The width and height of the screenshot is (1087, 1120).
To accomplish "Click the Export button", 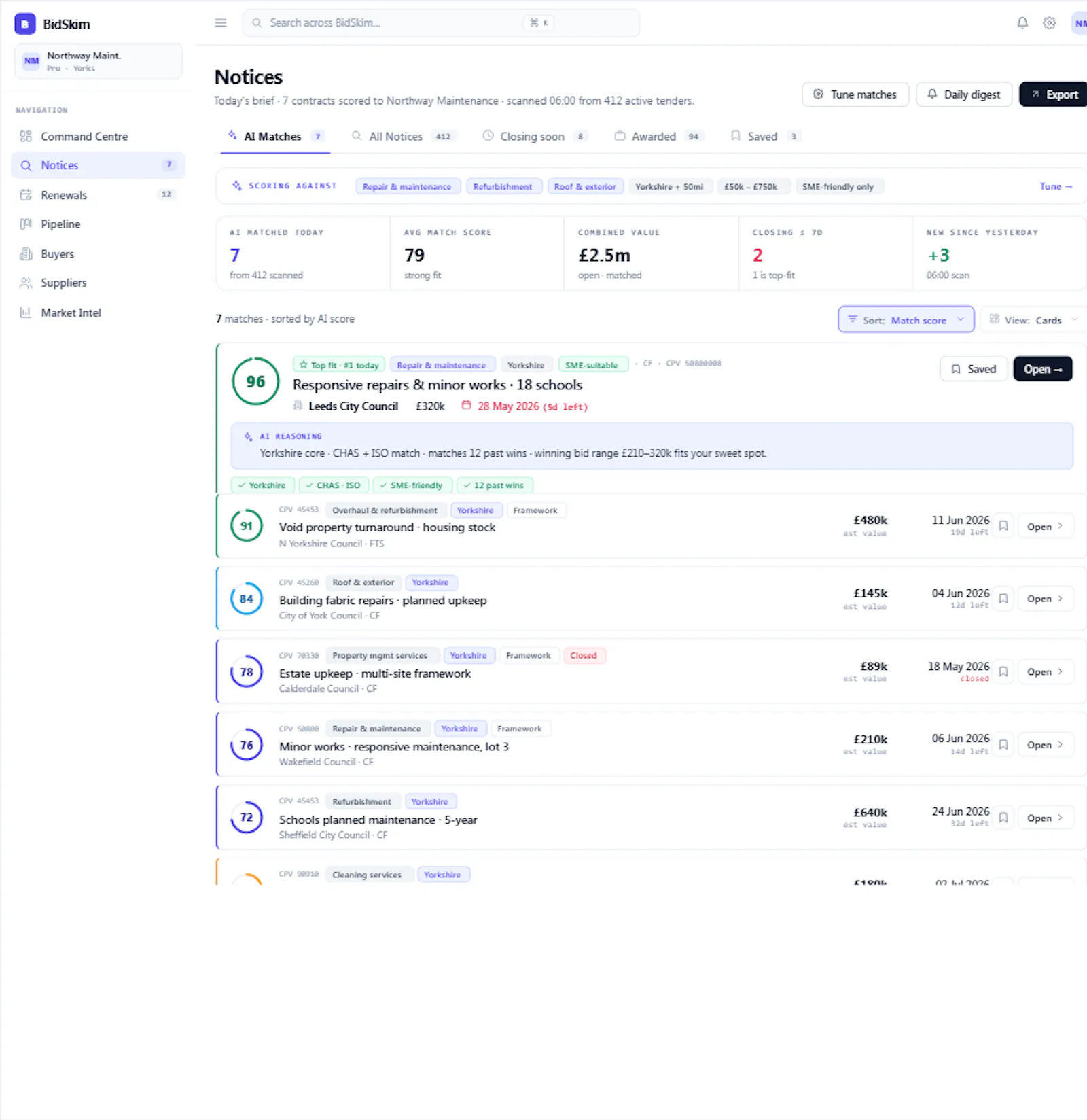I will pyautogui.click(x=1054, y=94).
